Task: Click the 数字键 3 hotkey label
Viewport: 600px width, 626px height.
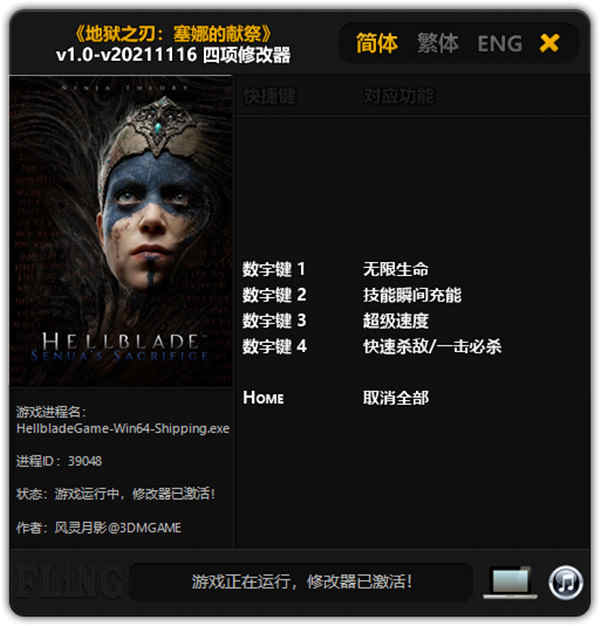Action: pos(274,321)
